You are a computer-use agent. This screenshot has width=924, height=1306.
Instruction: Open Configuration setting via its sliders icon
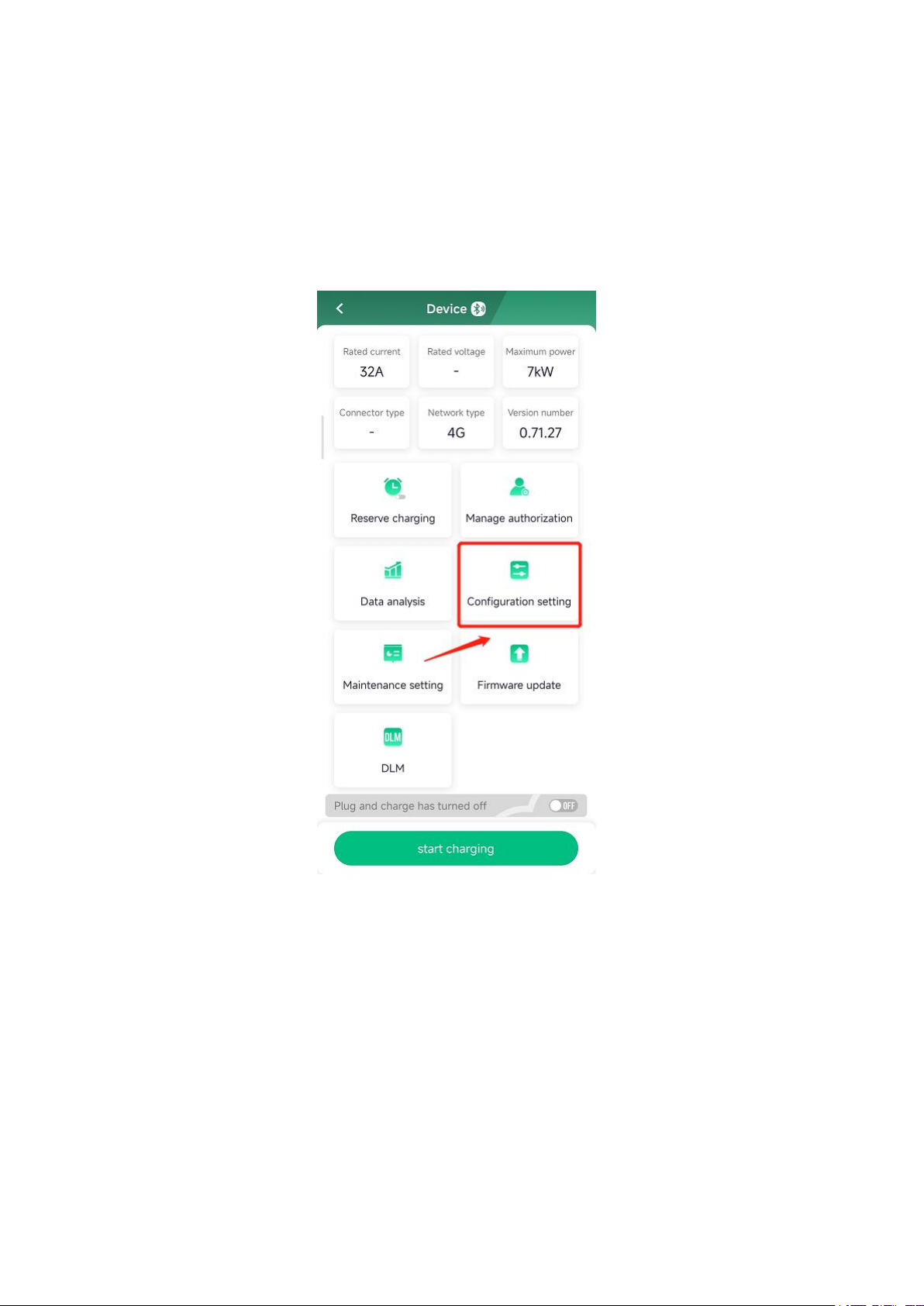click(x=519, y=570)
